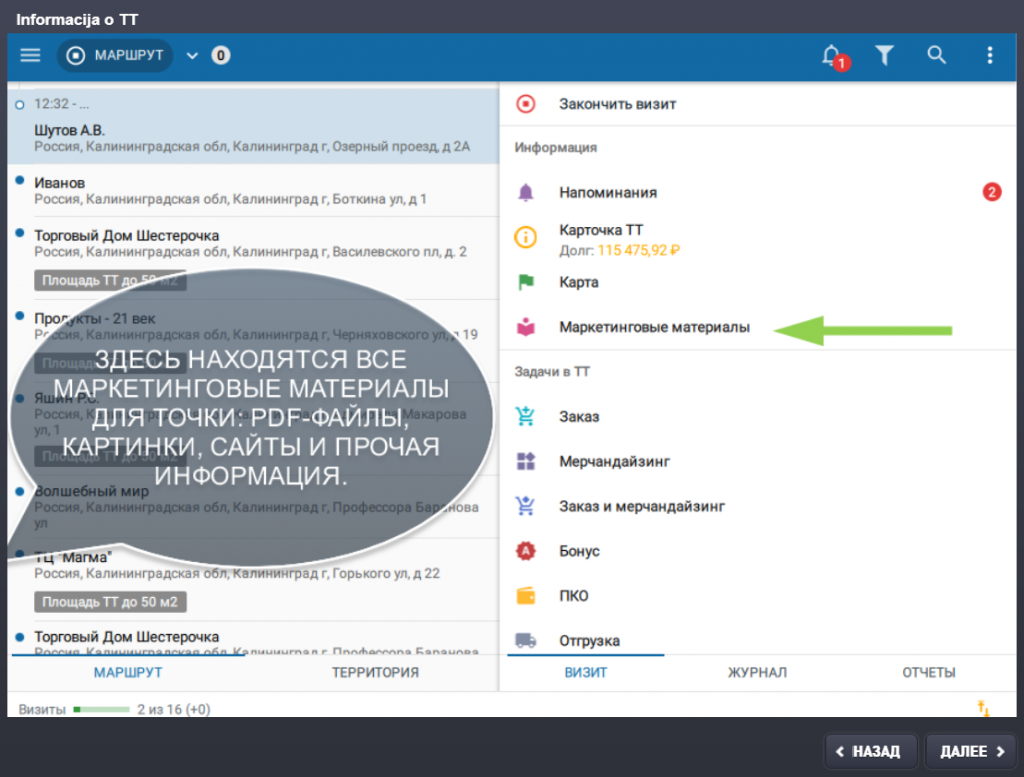Click the purple Напоминания bell icon

point(526,193)
